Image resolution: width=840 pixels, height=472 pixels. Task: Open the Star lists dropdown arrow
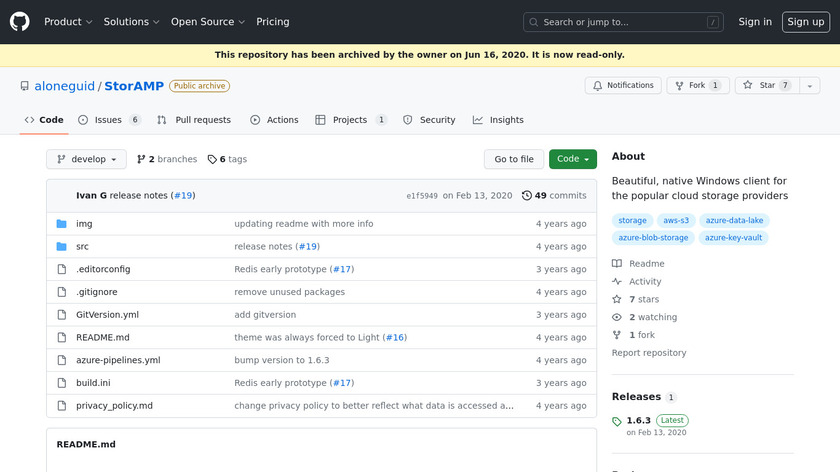pos(806,86)
